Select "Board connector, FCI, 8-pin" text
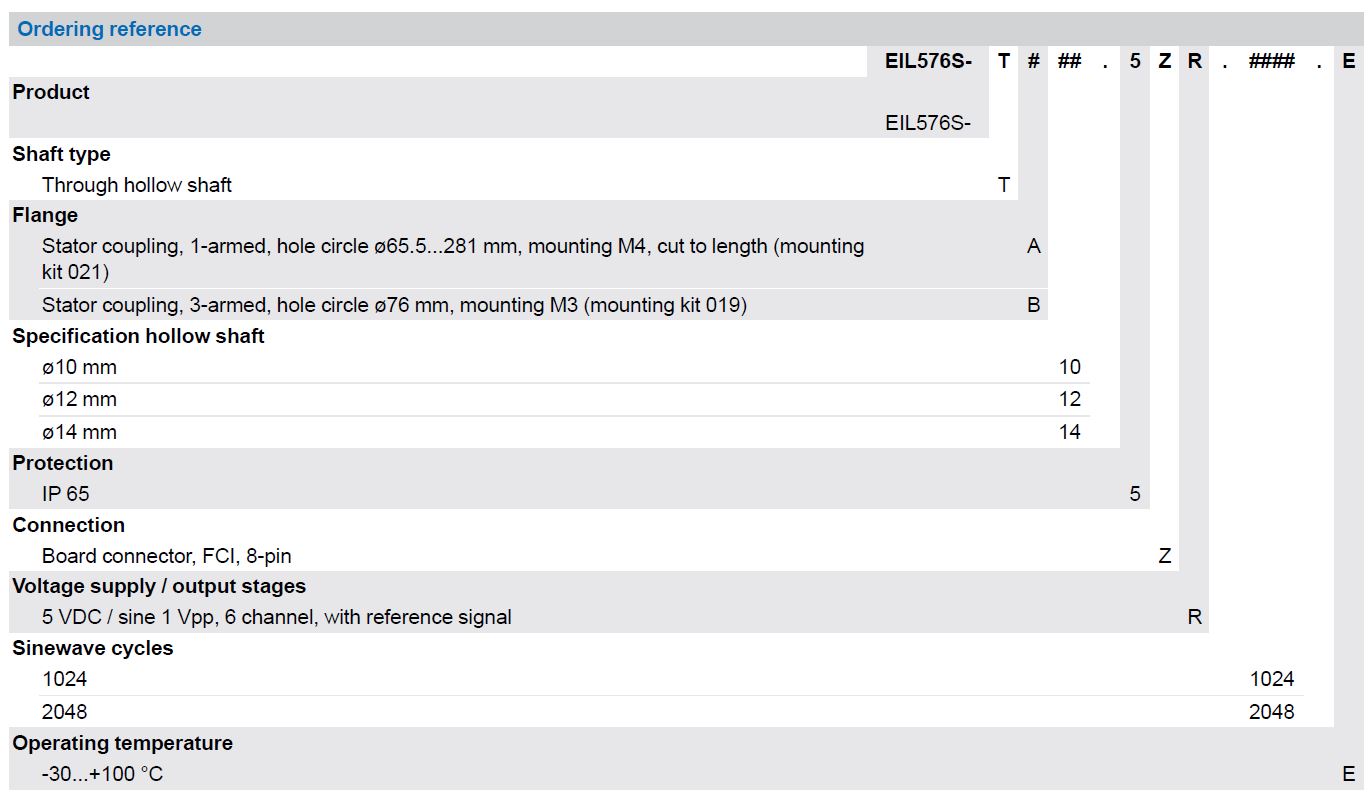Image resolution: width=1372 pixels, height=798 pixels. point(167,556)
